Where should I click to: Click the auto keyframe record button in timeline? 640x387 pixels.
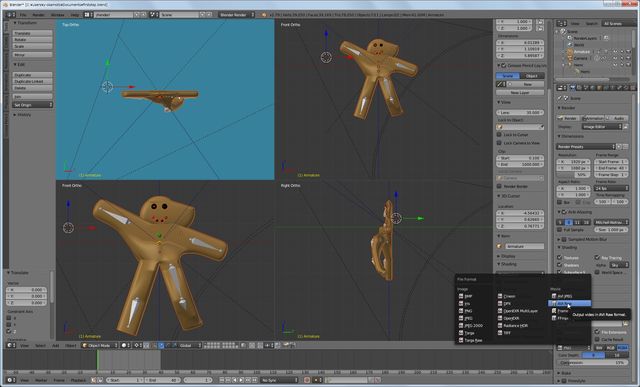[x=307, y=380]
